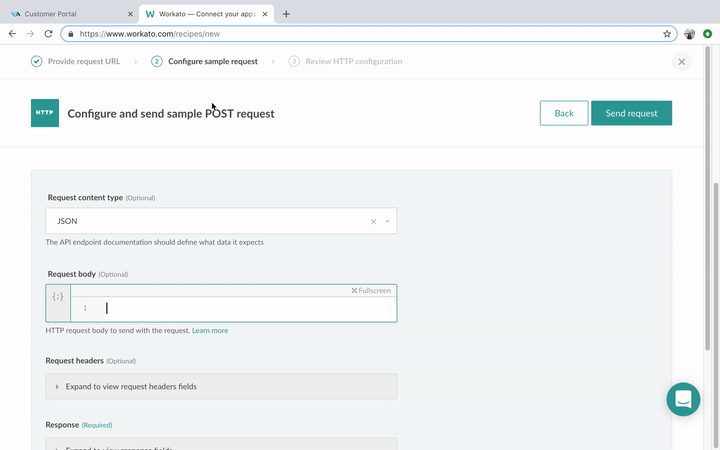
Task: Click the HTTP connector logo
Action: (x=45, y=113)
